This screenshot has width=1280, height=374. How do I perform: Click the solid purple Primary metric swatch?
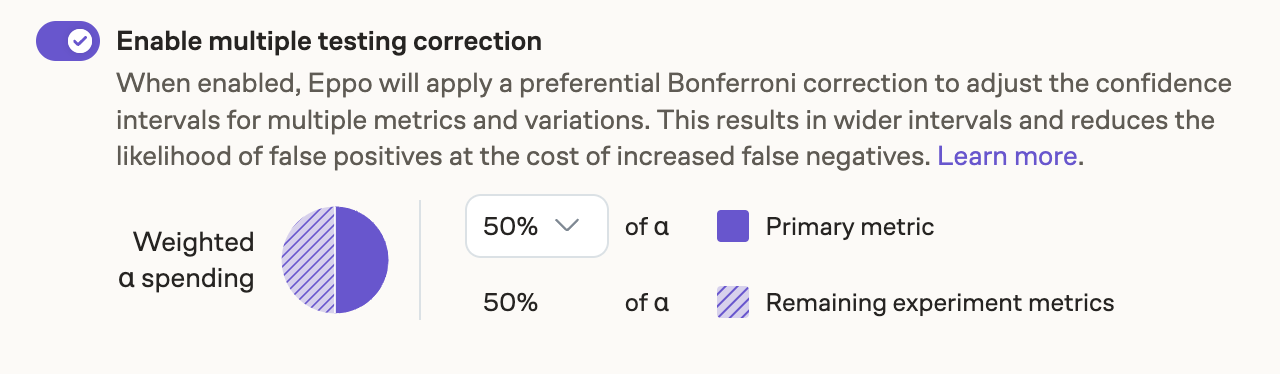click(733, 227)
